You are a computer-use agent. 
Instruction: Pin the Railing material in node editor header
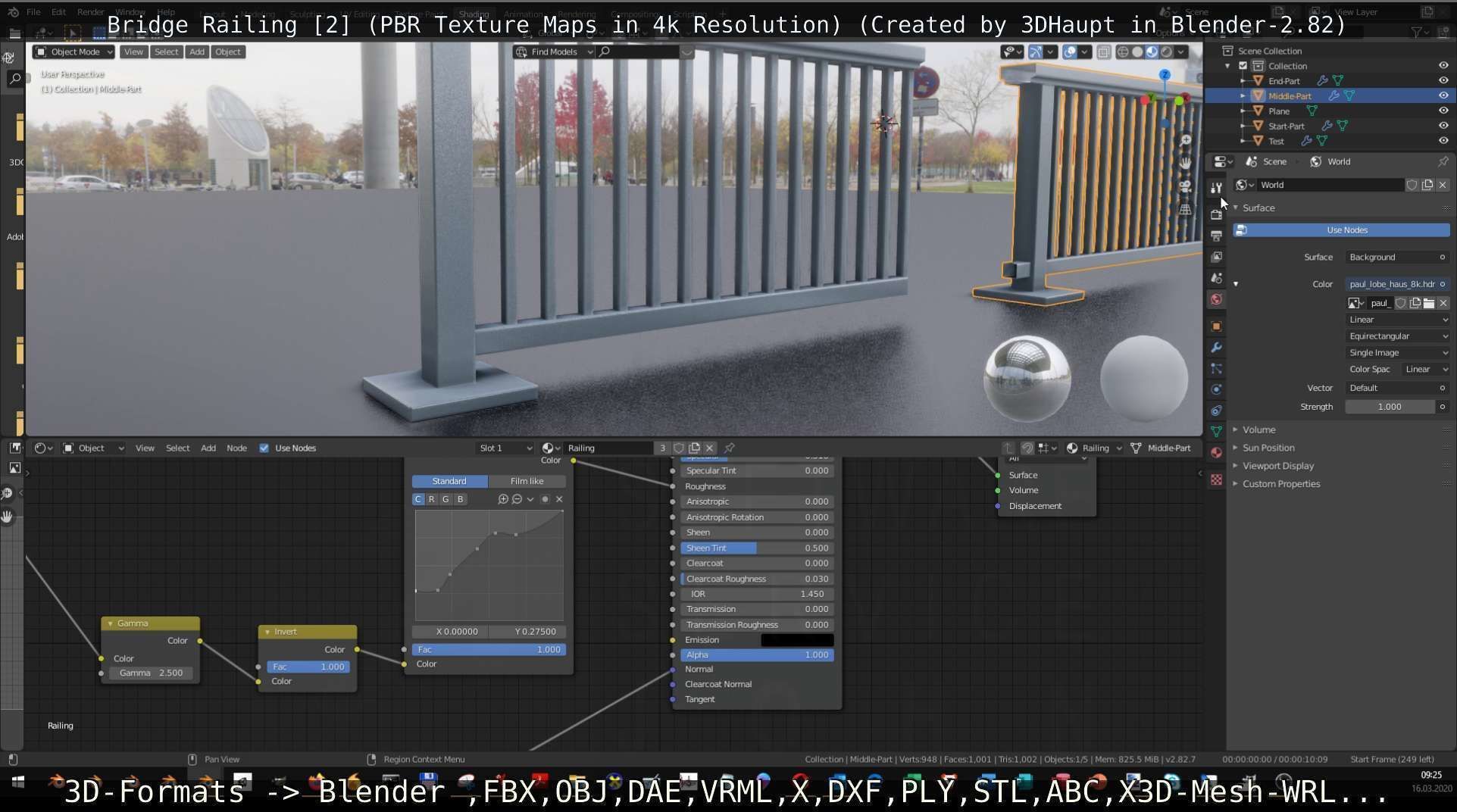coord(730,448)
